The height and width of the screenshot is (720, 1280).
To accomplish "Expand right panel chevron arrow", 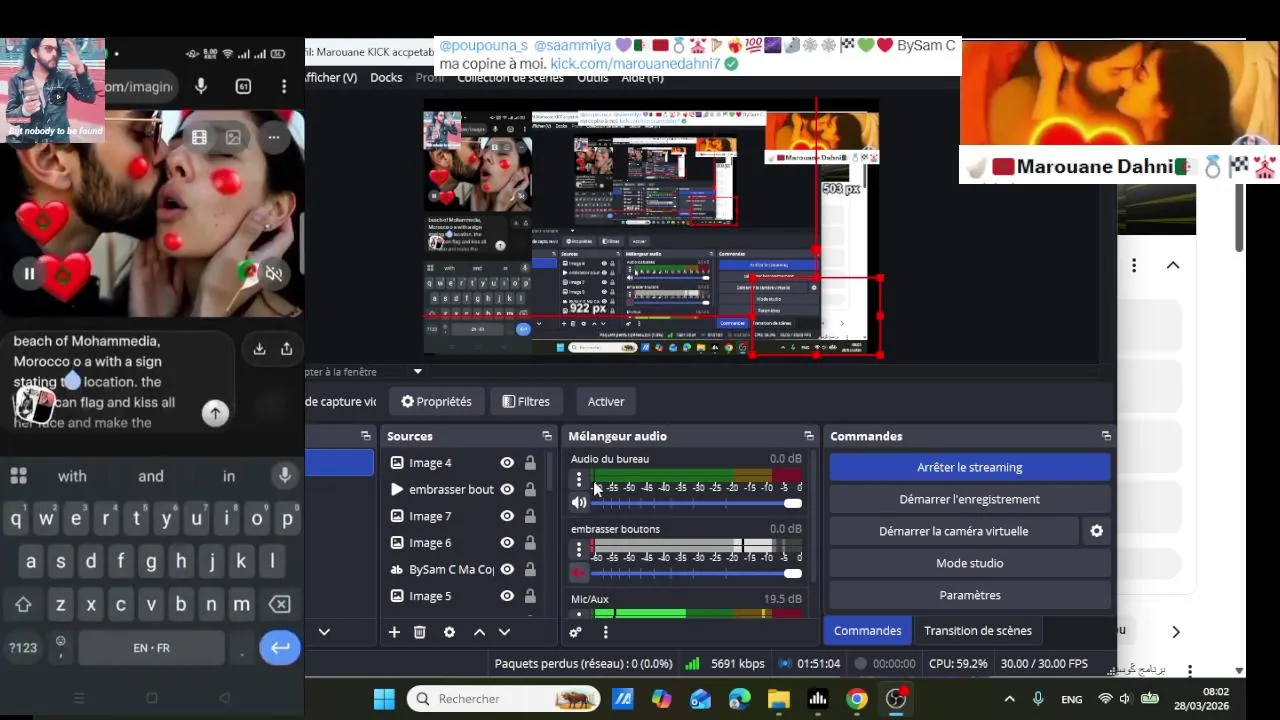I will (x=1176, y=632).
